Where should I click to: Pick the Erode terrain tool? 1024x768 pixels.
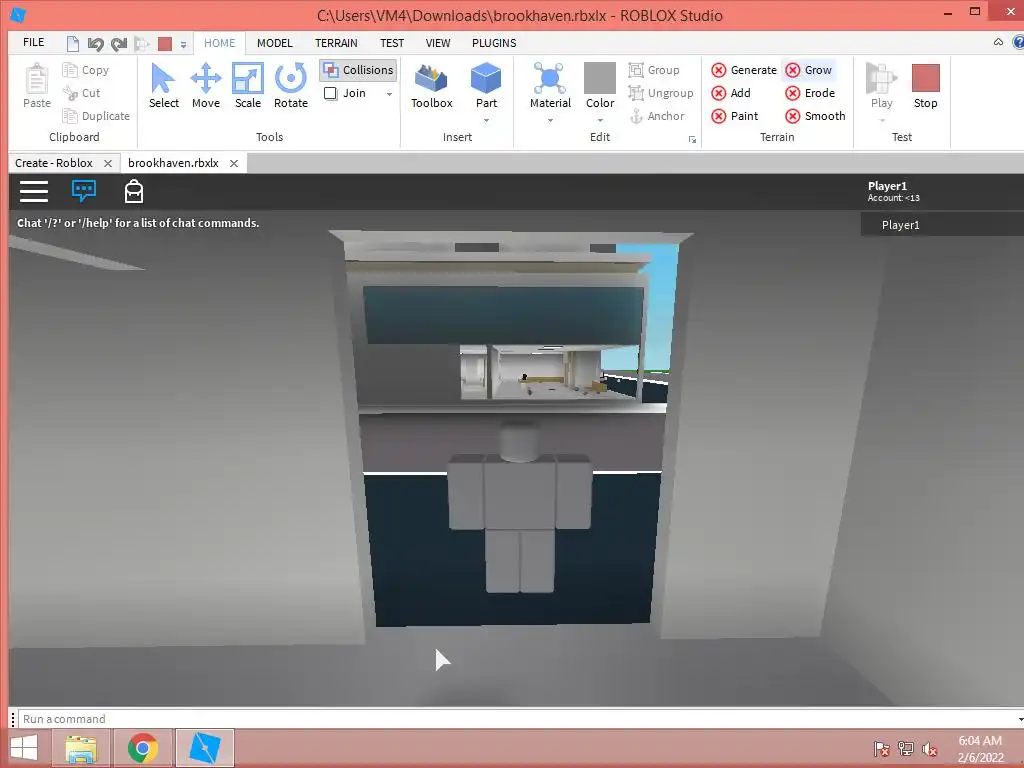pos(810,93)
